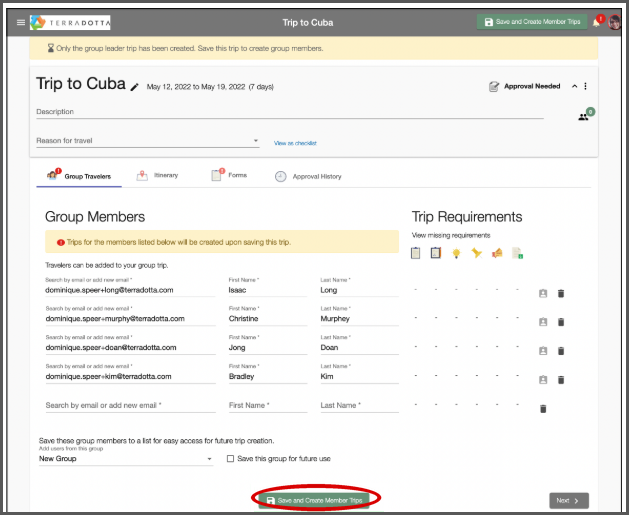Click the View as checklist link
The height and width of the screenshot is (515, 629).
coord(295,143)
